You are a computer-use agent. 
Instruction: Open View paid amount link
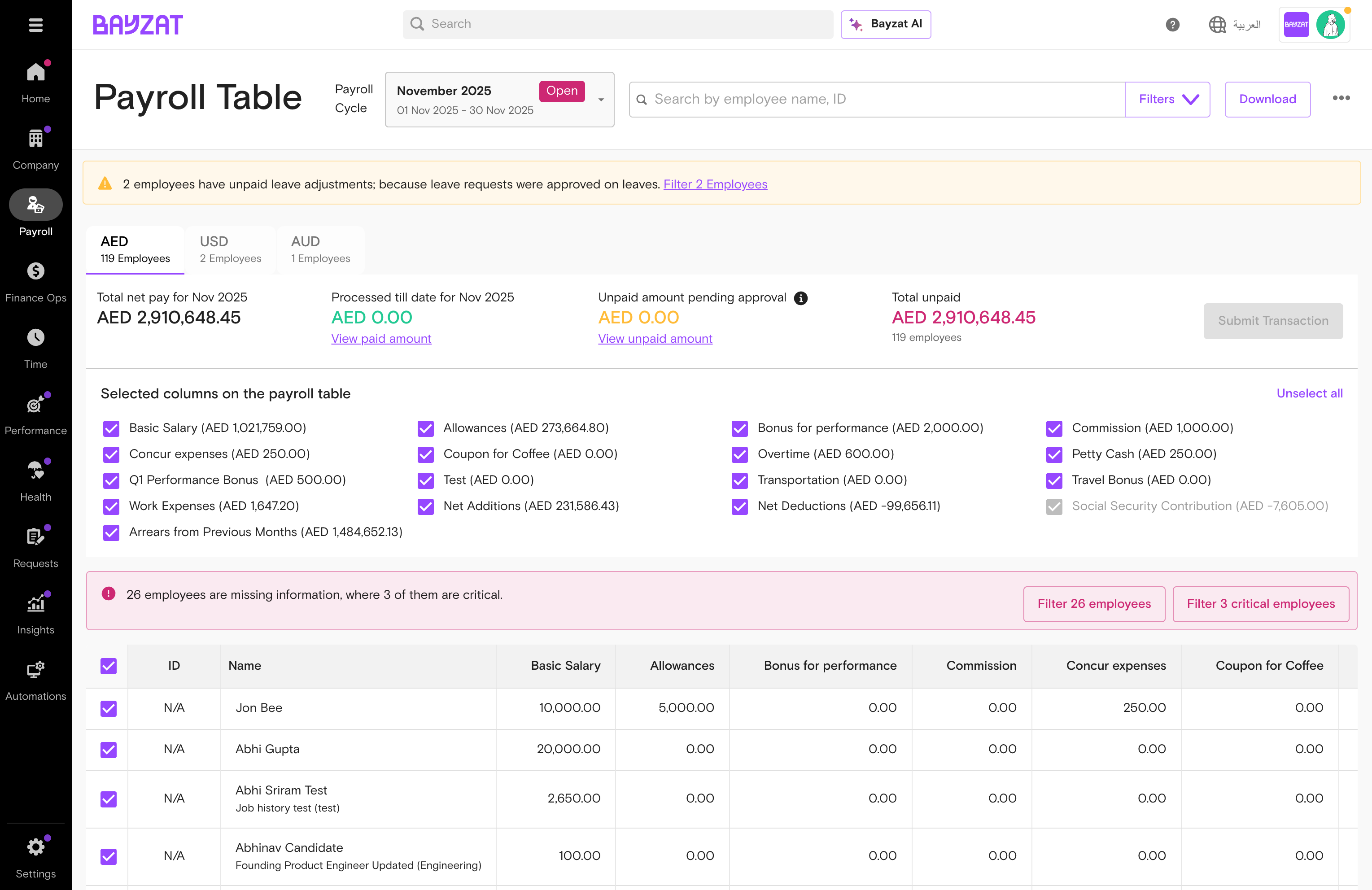381,338
